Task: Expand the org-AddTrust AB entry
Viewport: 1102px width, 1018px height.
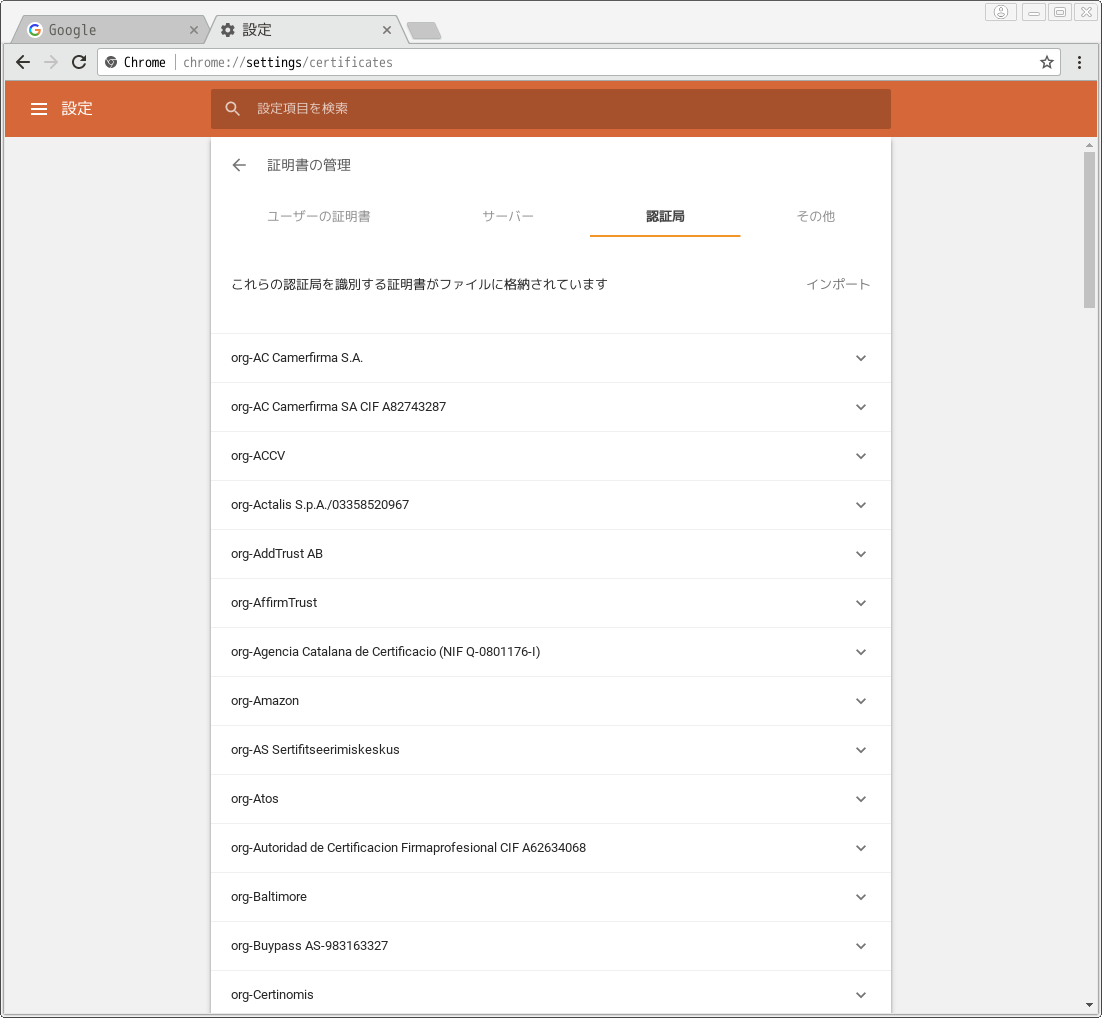Action: point(861,554)
